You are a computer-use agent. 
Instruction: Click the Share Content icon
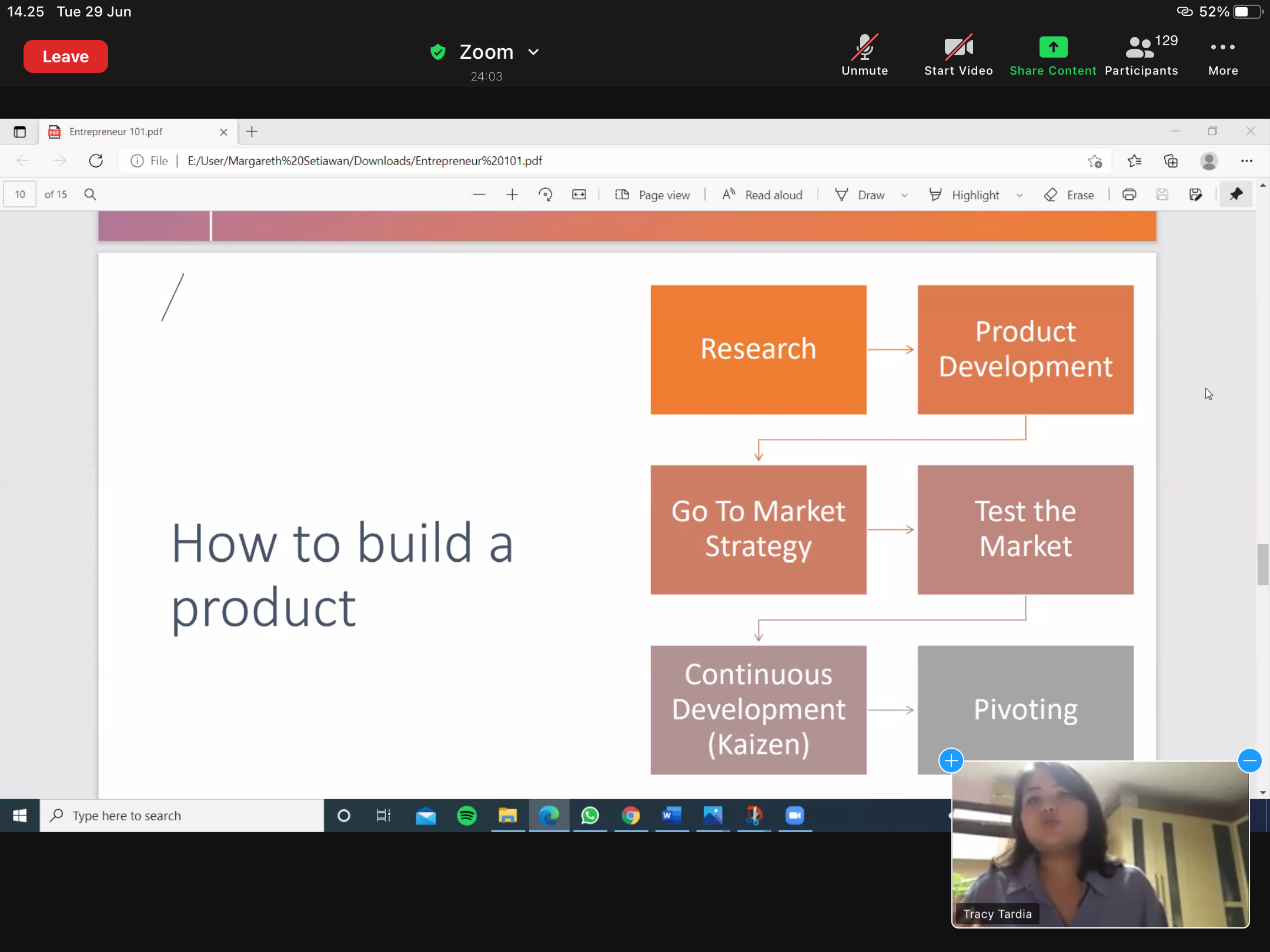coord(1053,47)
